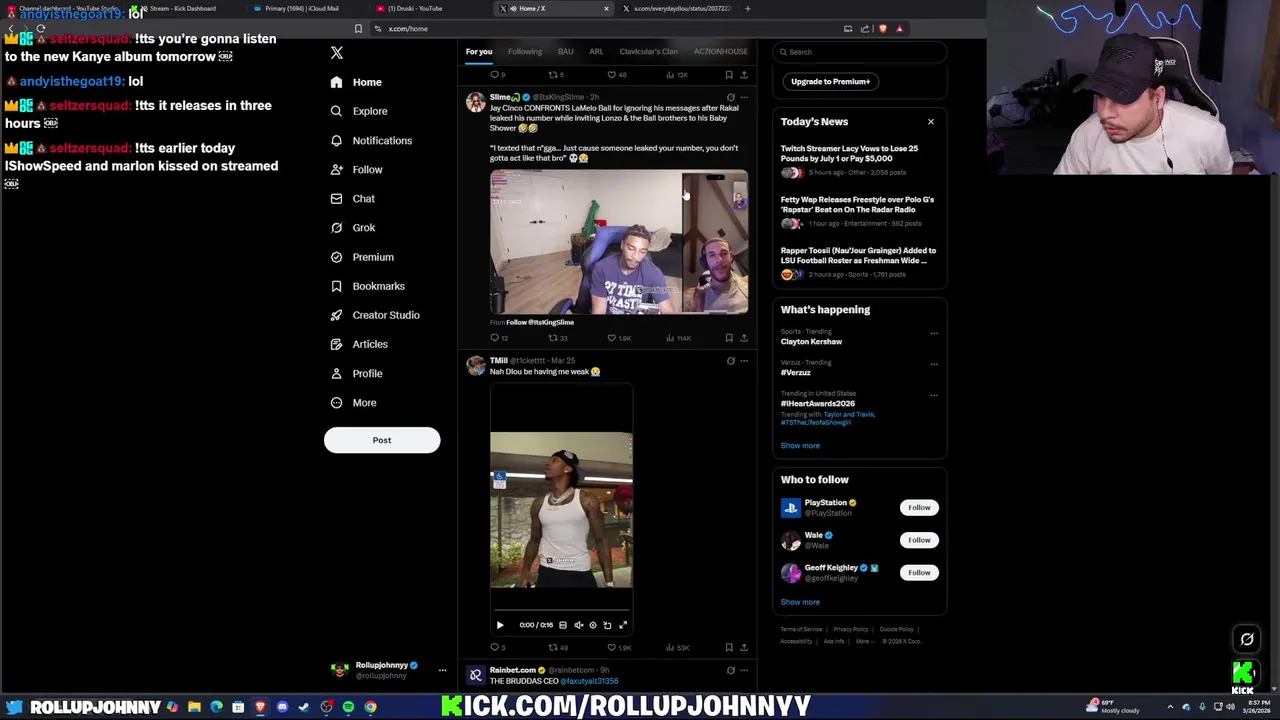1280x720 pixels.
Task: Click the TMill video progress bar
Action: click(561, 610)
